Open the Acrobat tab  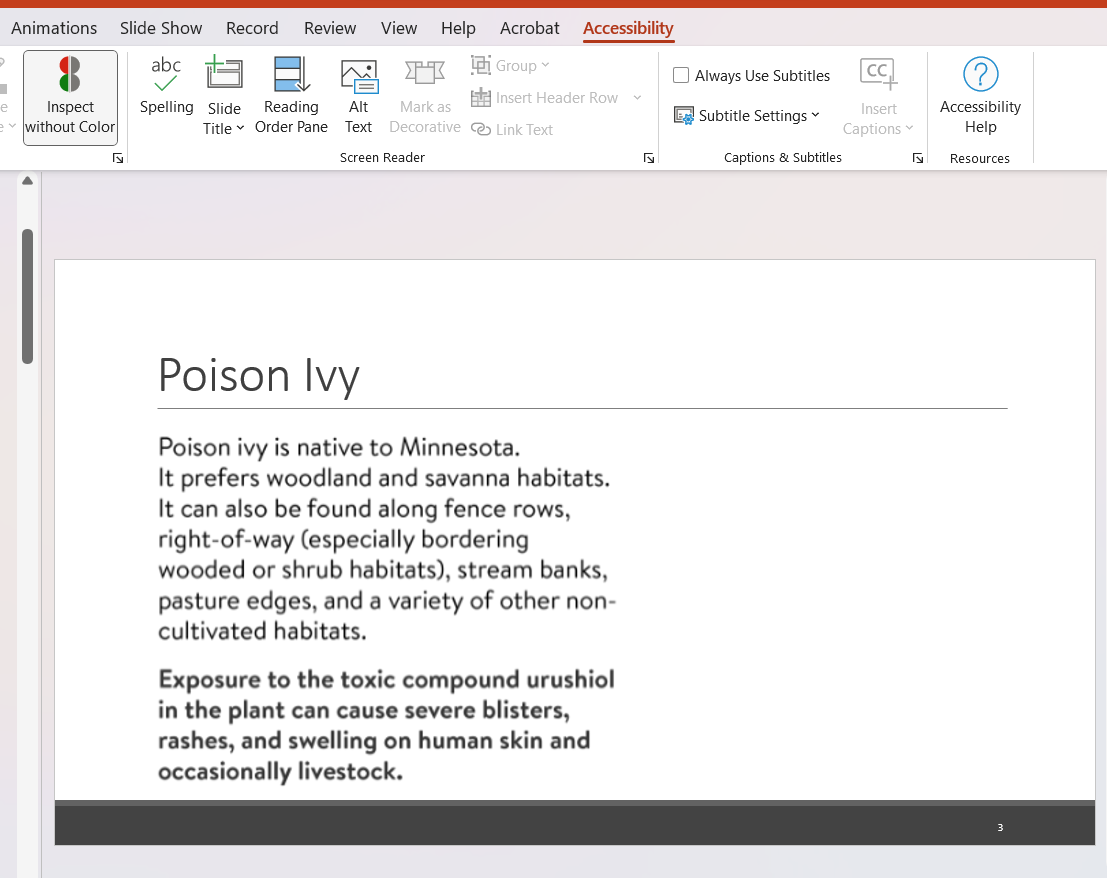529,28
